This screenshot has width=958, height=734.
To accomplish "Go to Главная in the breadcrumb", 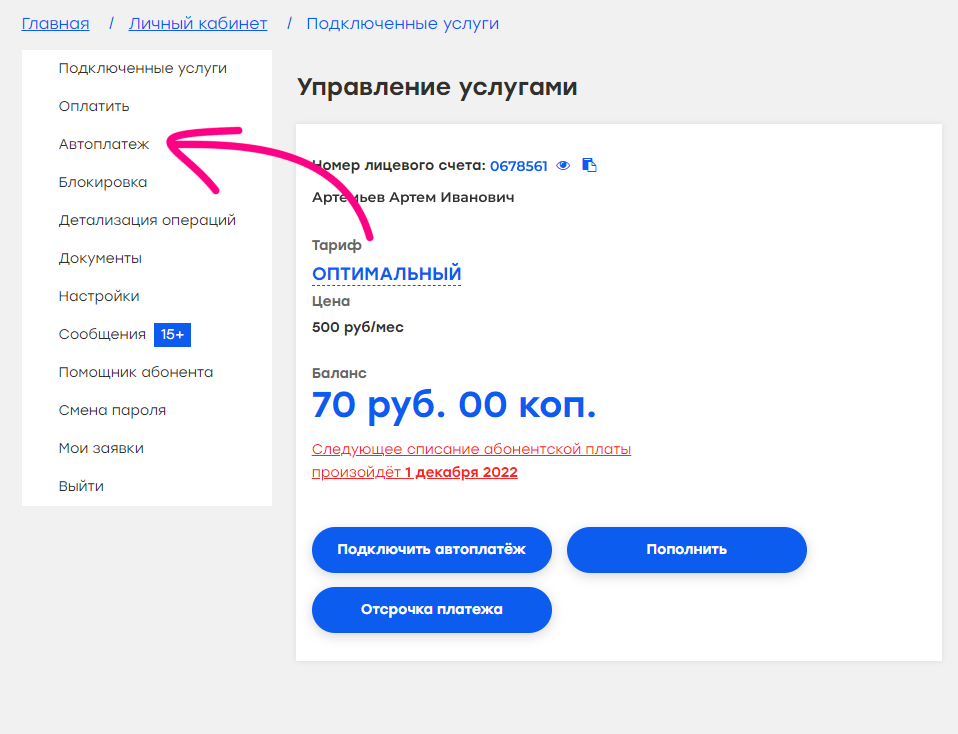I will [x=56, y=24].
